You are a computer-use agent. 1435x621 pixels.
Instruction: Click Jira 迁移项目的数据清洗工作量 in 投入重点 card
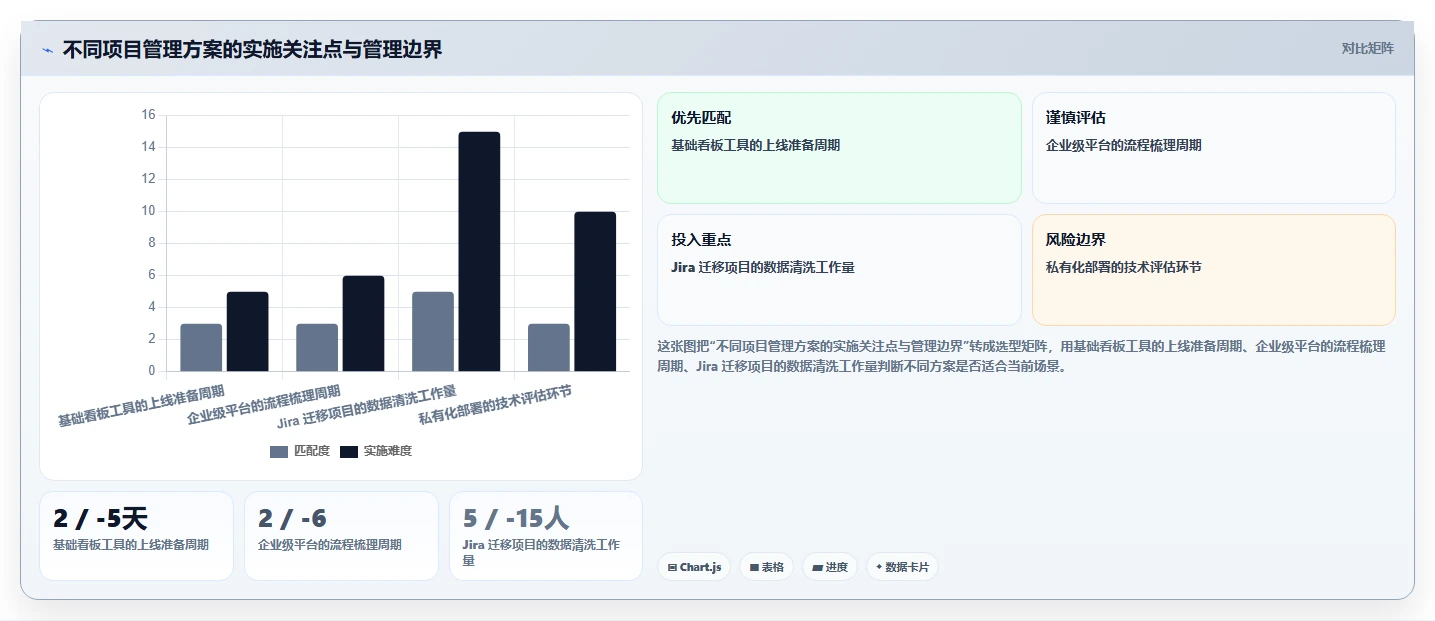tap(763, 267)
